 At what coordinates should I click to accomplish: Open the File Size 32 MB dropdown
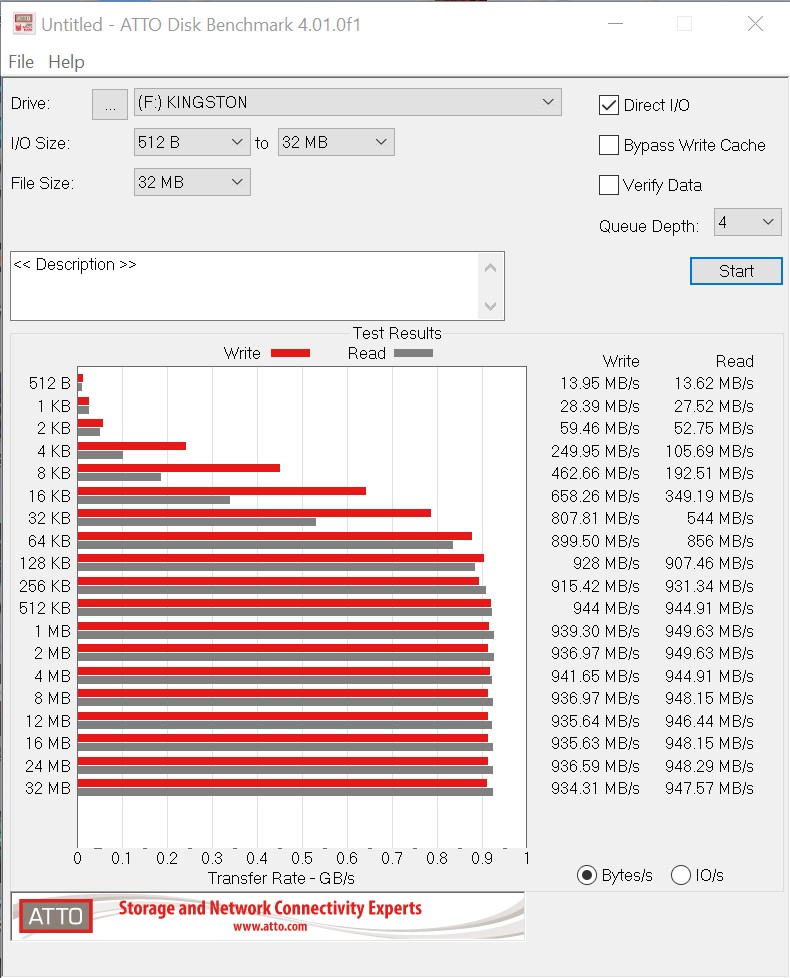pyautogui.click(x=192, y=182)
